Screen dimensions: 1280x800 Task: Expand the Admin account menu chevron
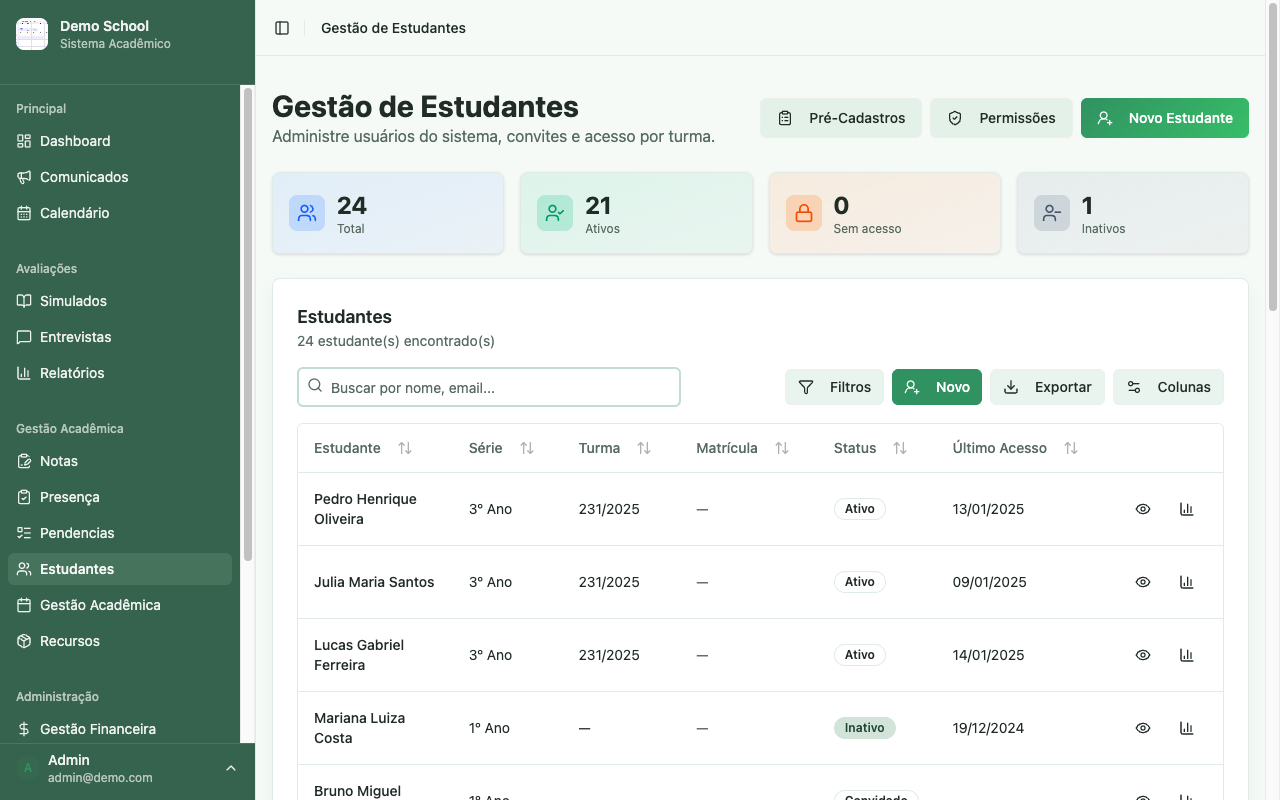click(231, 768)
